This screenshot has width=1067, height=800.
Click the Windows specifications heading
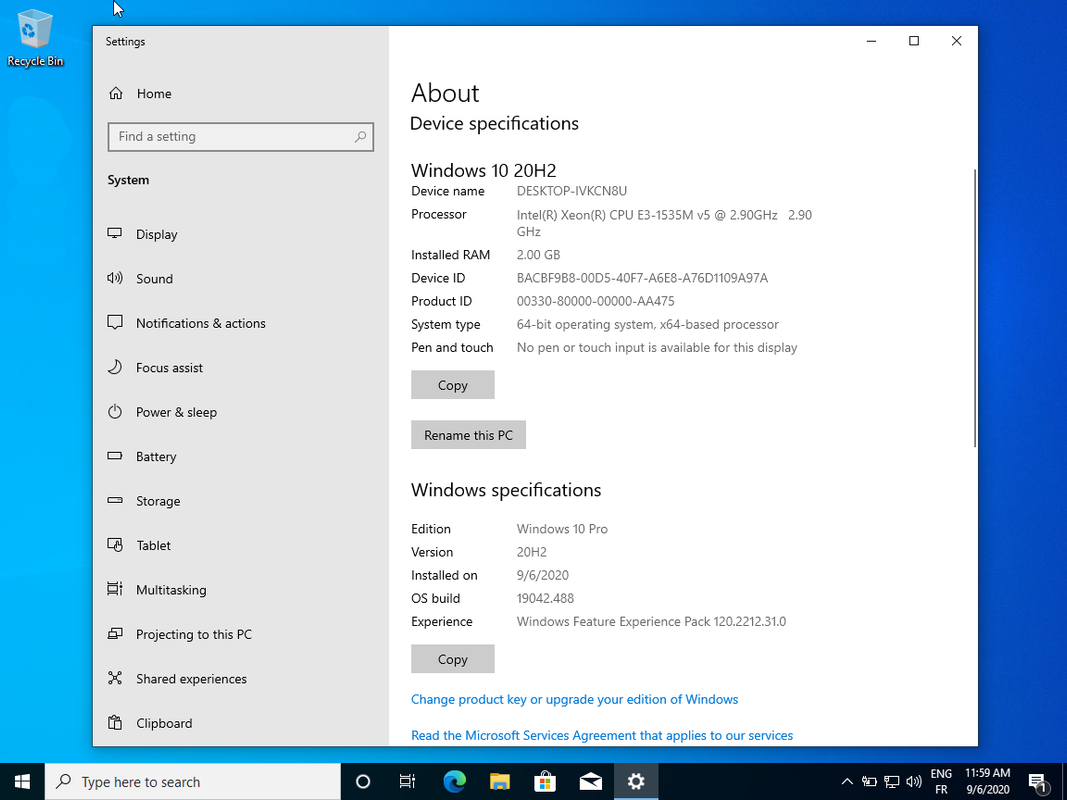pos(506,490)
